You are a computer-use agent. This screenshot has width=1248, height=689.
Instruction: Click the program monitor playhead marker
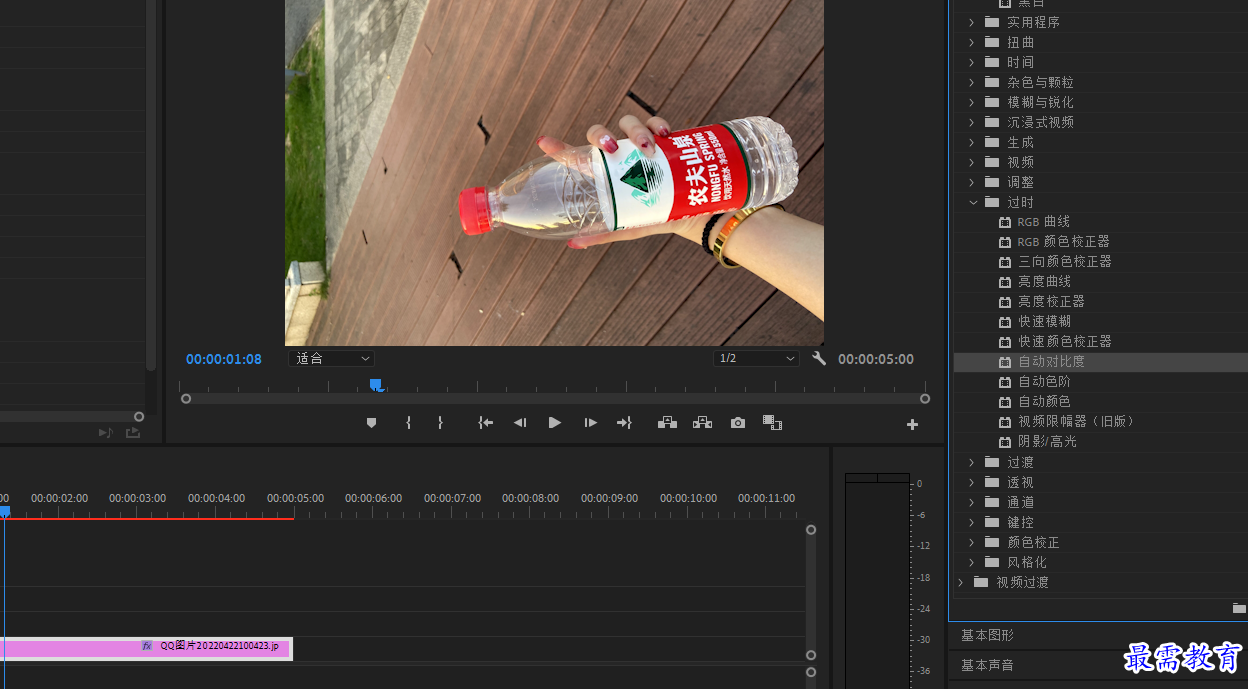pos(375,385)
